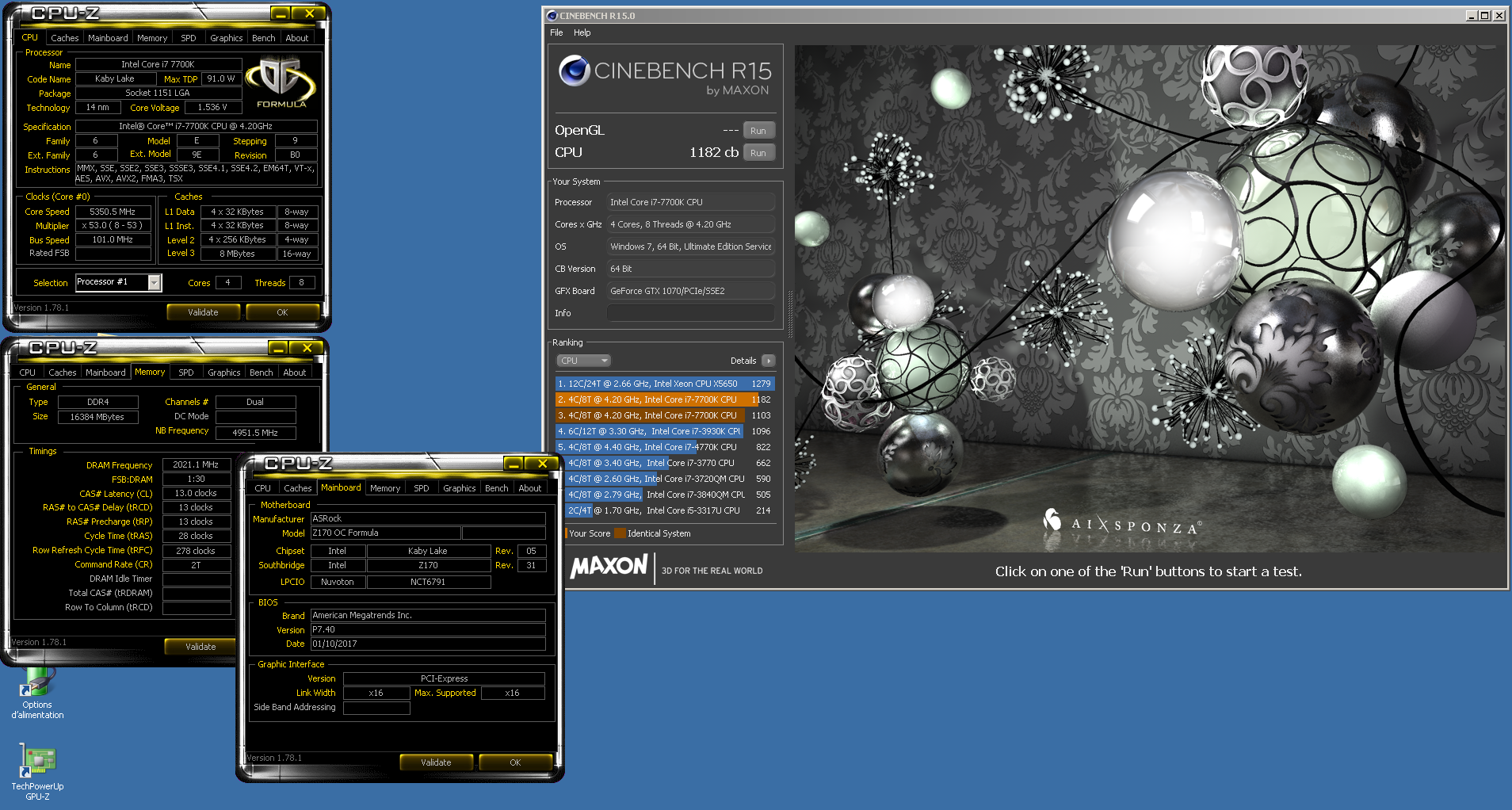The width and height of the screenshot is (1512, 810).
Task: Select ranking row Xeon CPU X5650
Action: click(665, 384)
